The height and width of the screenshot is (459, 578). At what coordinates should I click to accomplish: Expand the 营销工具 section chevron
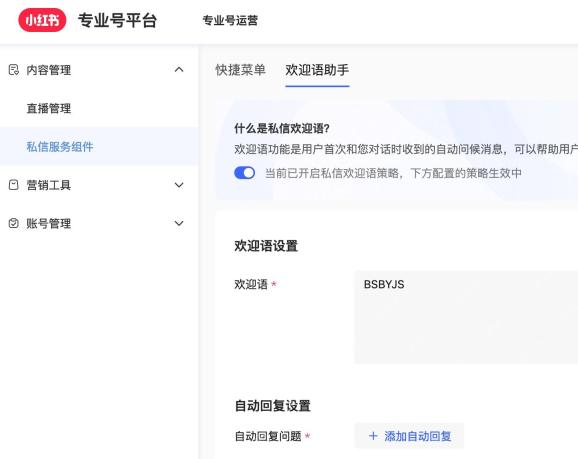[179, 185]
